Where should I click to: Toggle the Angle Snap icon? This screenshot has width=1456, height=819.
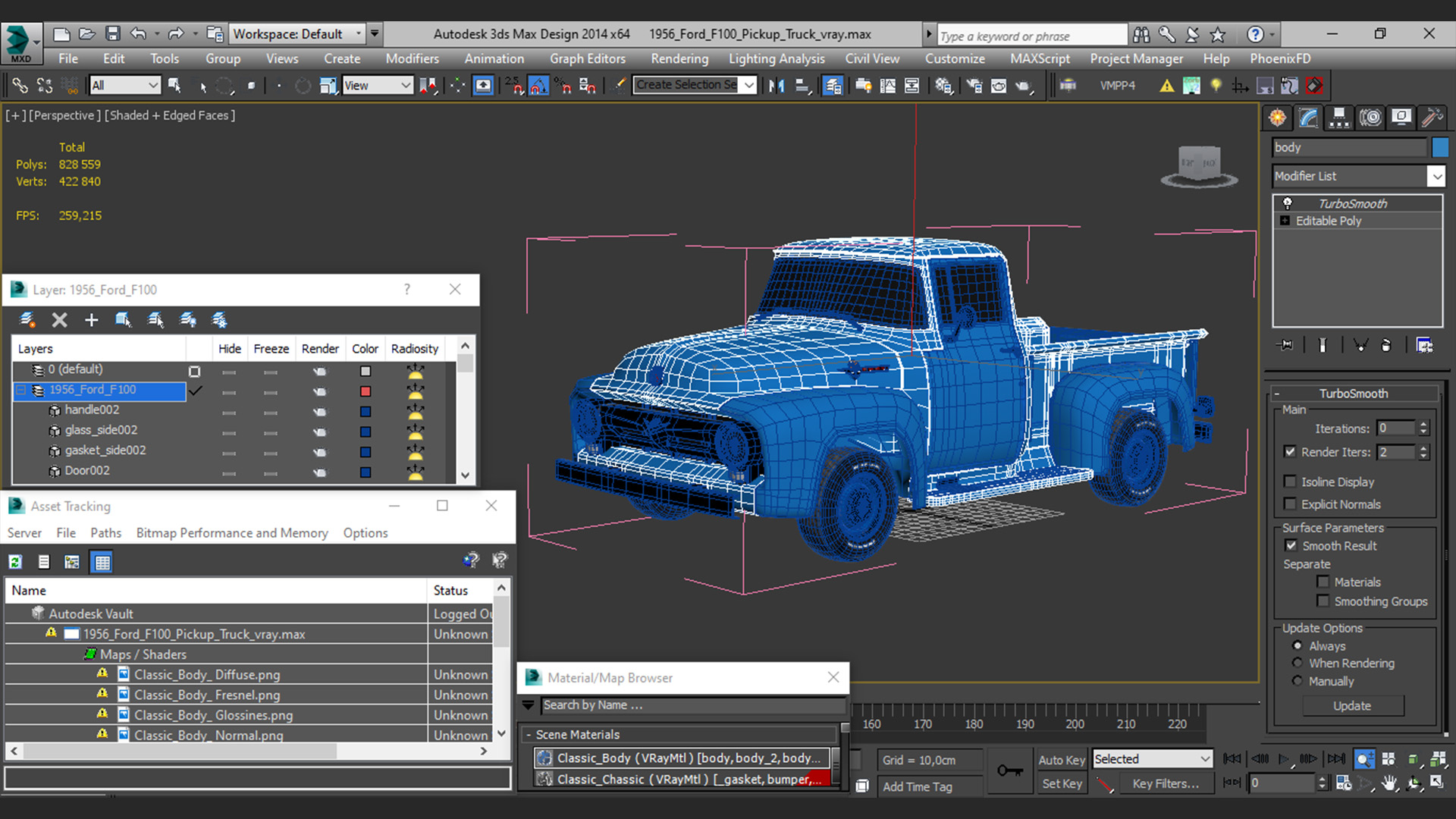coord(538,86)
